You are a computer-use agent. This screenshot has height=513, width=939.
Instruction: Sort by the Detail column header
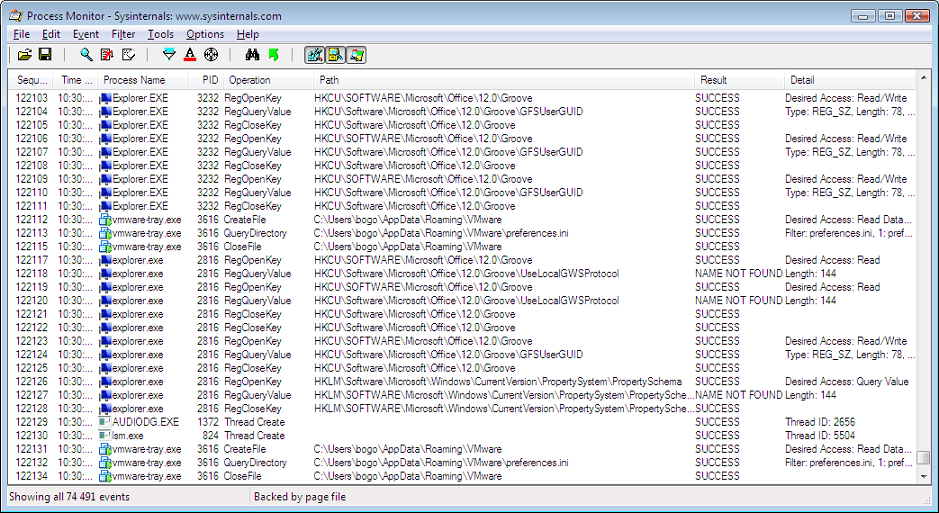pyautogui.click(x=850, y=80)
